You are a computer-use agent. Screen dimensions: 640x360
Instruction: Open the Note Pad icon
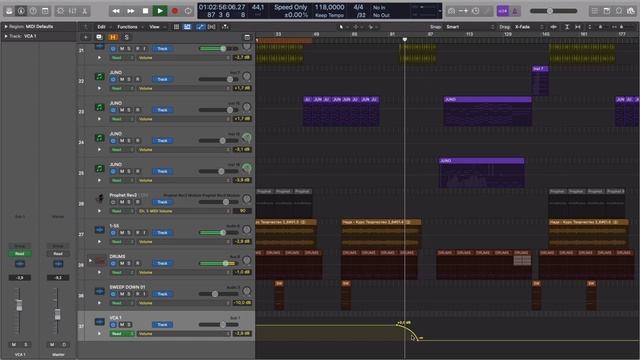tap(607, 11)
